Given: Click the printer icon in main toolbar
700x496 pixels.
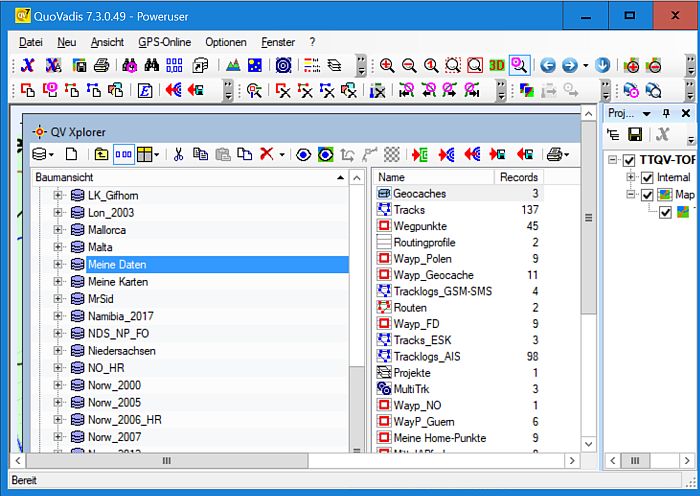Looking at the screenshot, I should (x=101, y=66).
